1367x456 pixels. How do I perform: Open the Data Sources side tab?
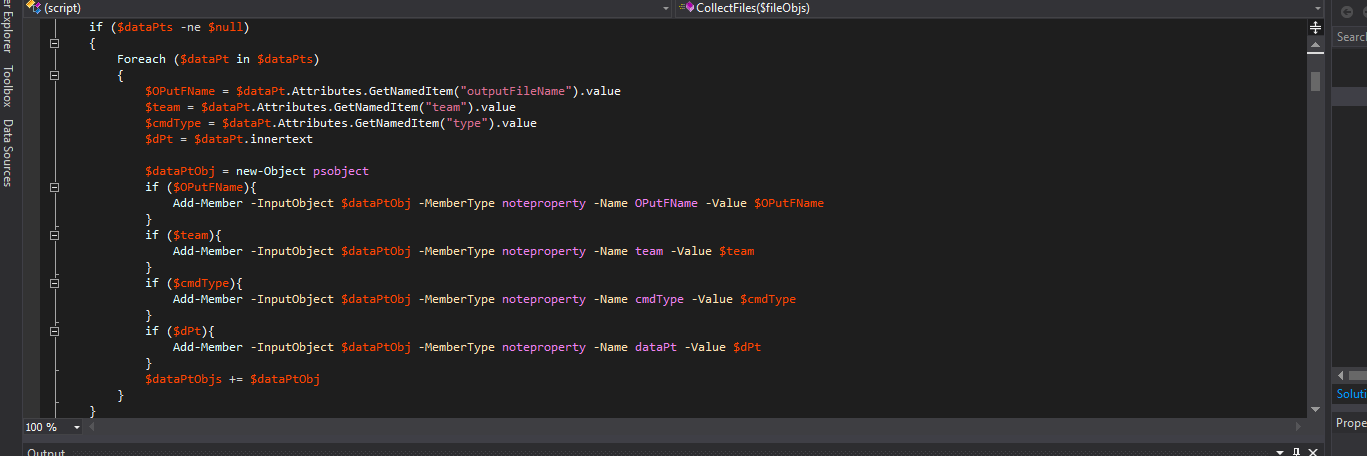[x=7, y=153]
